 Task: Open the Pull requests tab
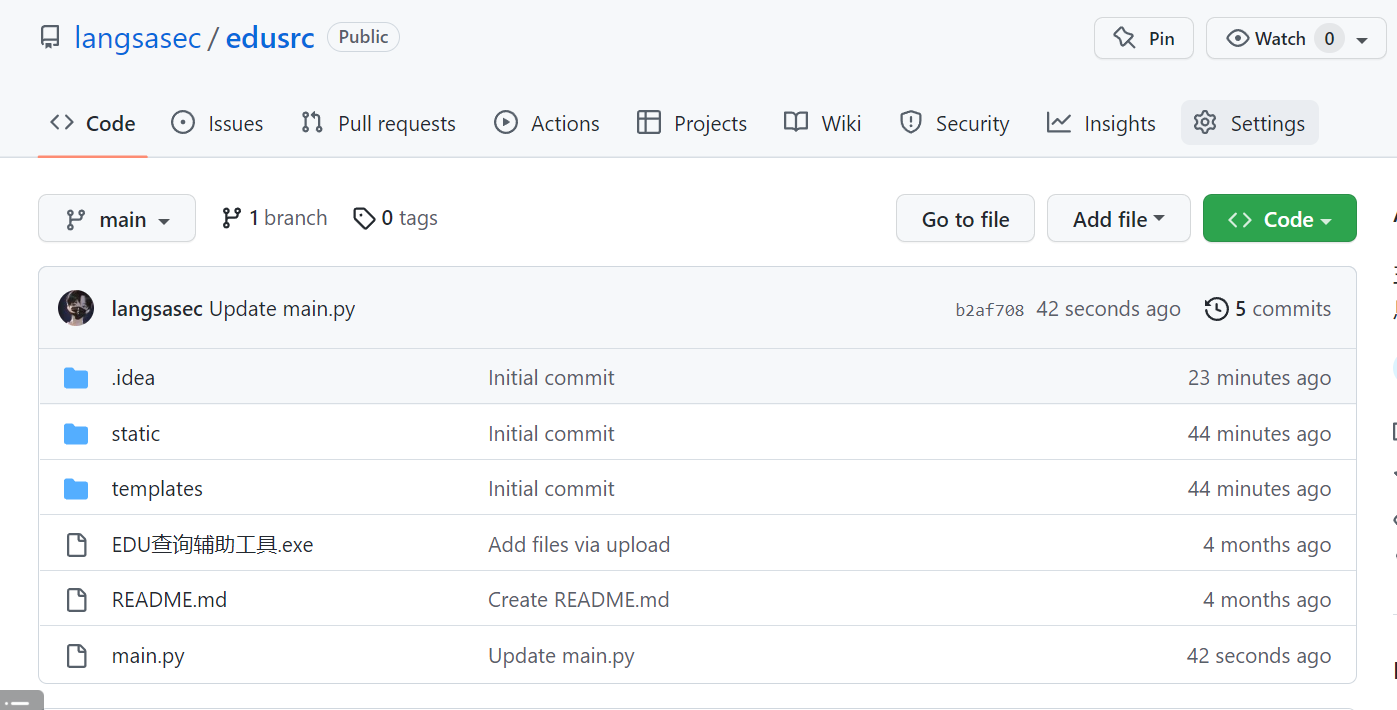(378, 123)
